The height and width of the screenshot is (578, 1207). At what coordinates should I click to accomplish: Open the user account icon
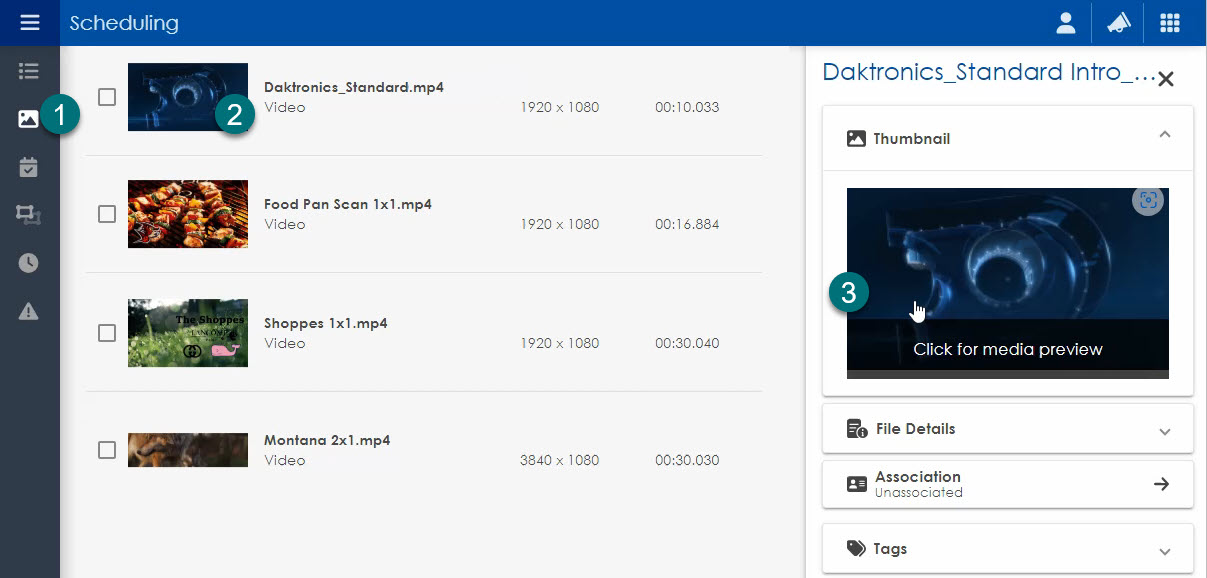click(1066, 22)
